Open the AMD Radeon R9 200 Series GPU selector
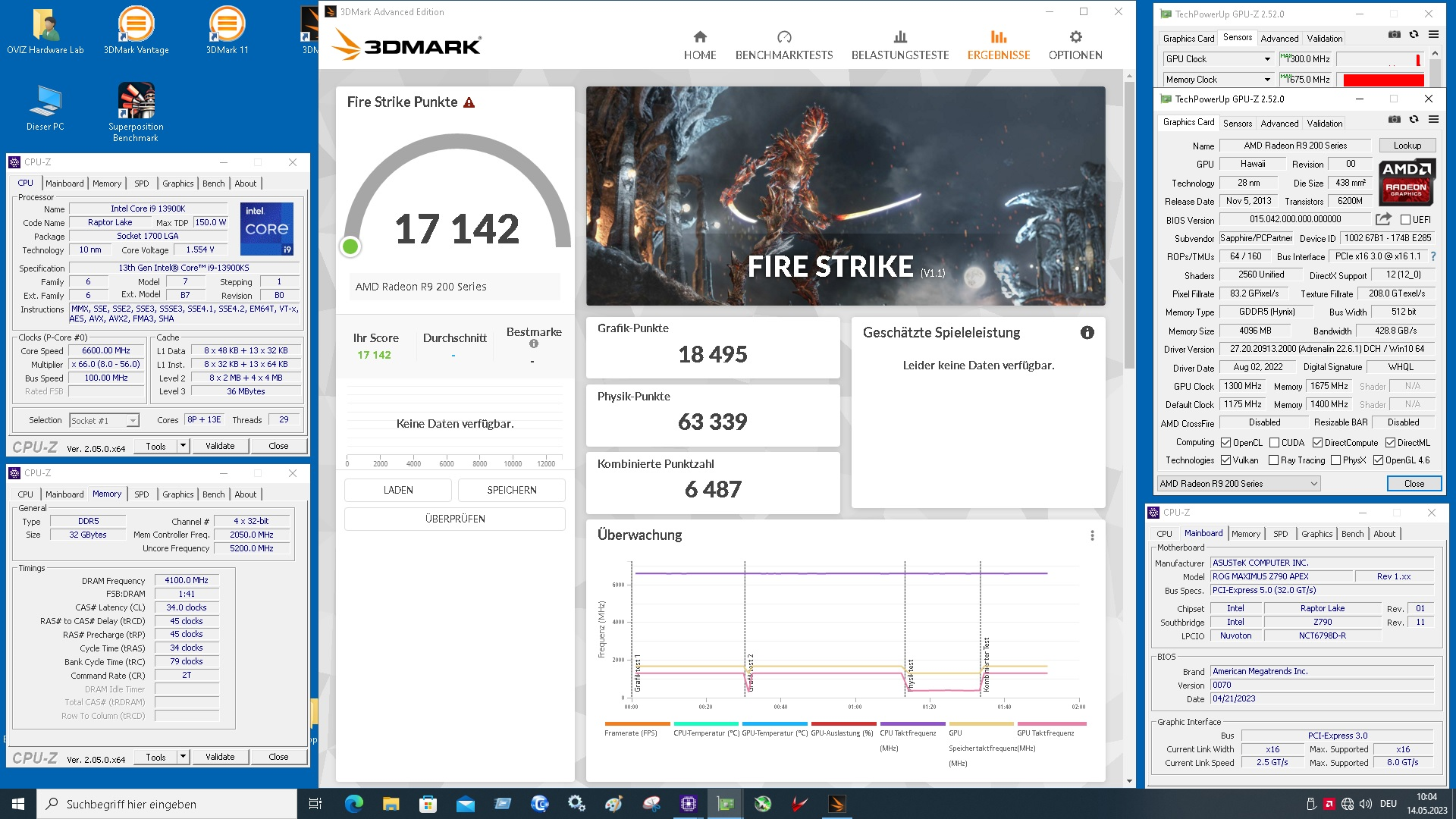The height and width of the screenshot is (819, 1456). coord(1238,484)
